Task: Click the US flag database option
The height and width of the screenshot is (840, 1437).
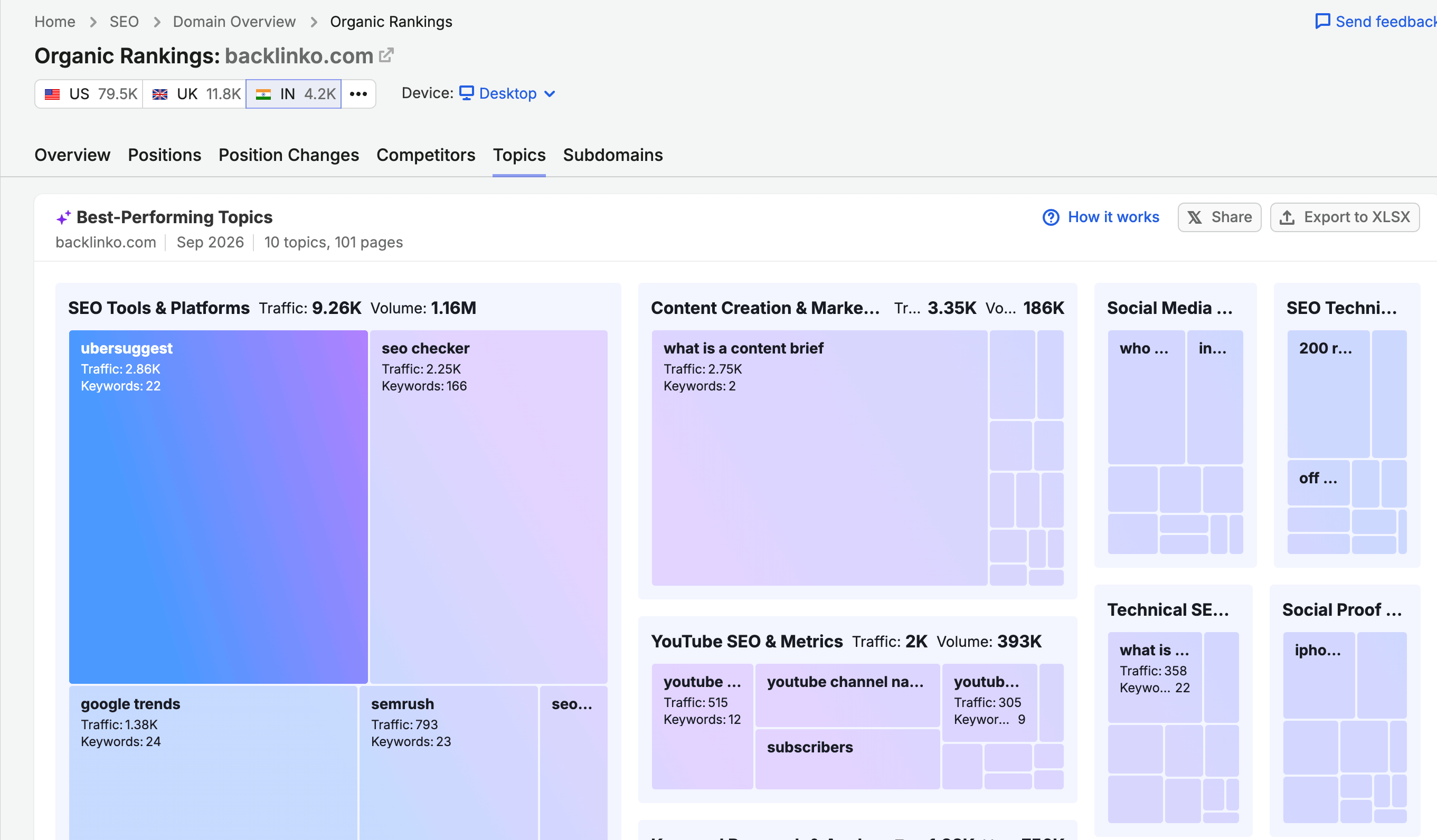Action: point(89,93)
